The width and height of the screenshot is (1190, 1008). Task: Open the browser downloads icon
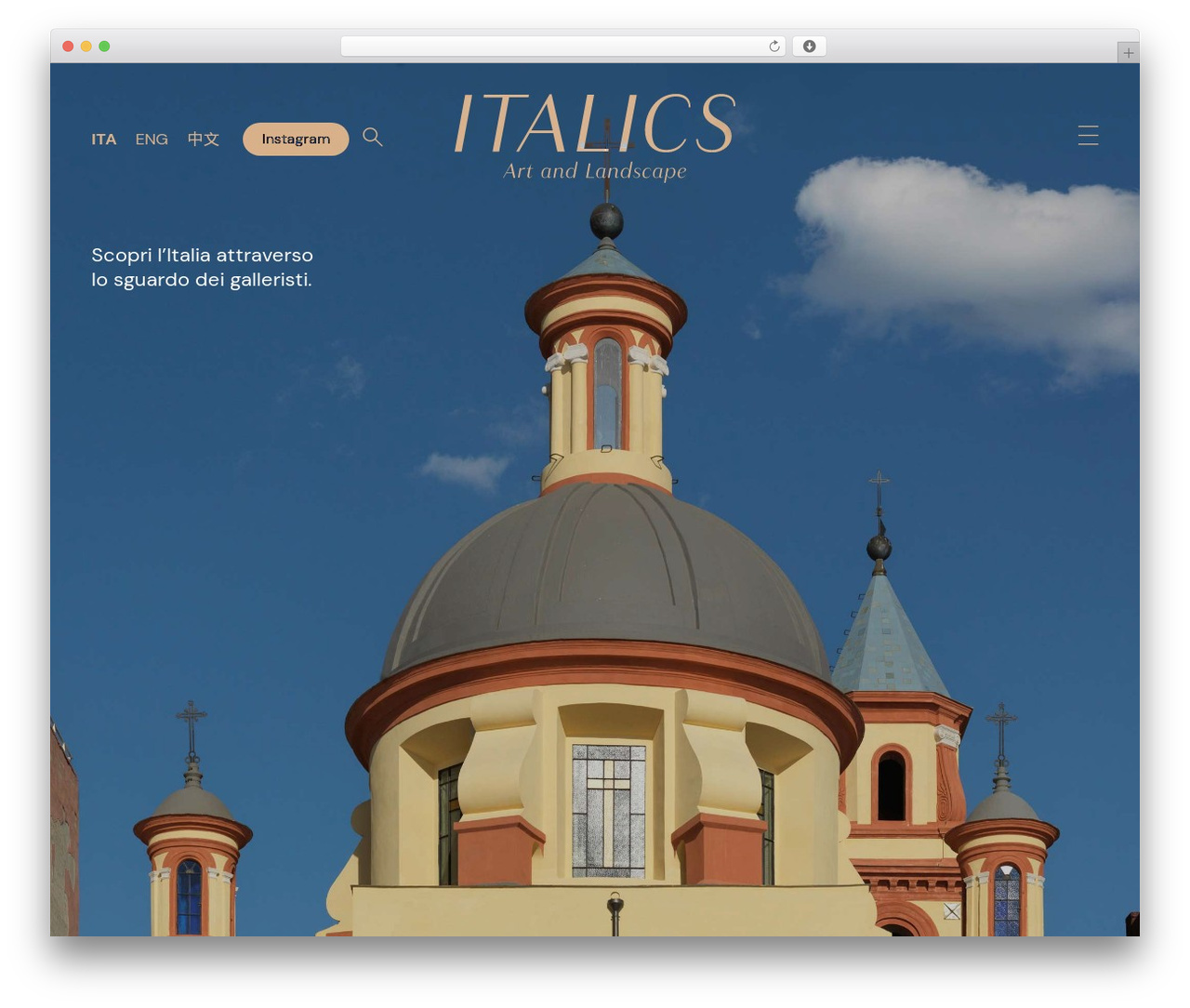(x=809, y=46)
